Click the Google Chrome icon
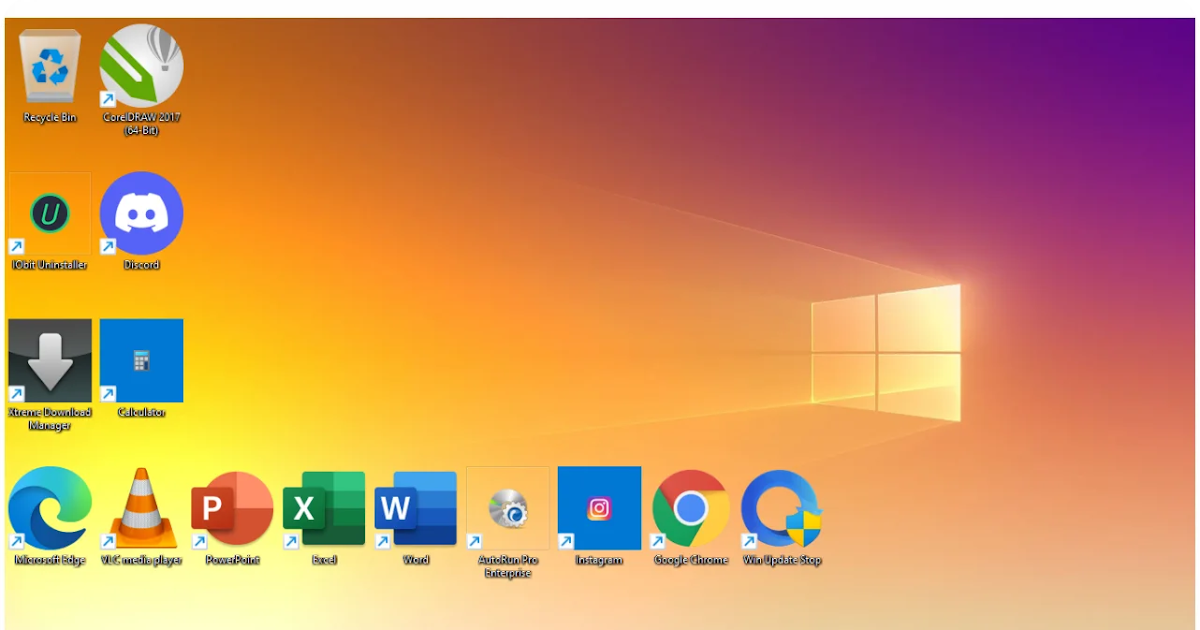This screenshot has height=630, width=1200. tap(691, 508)
